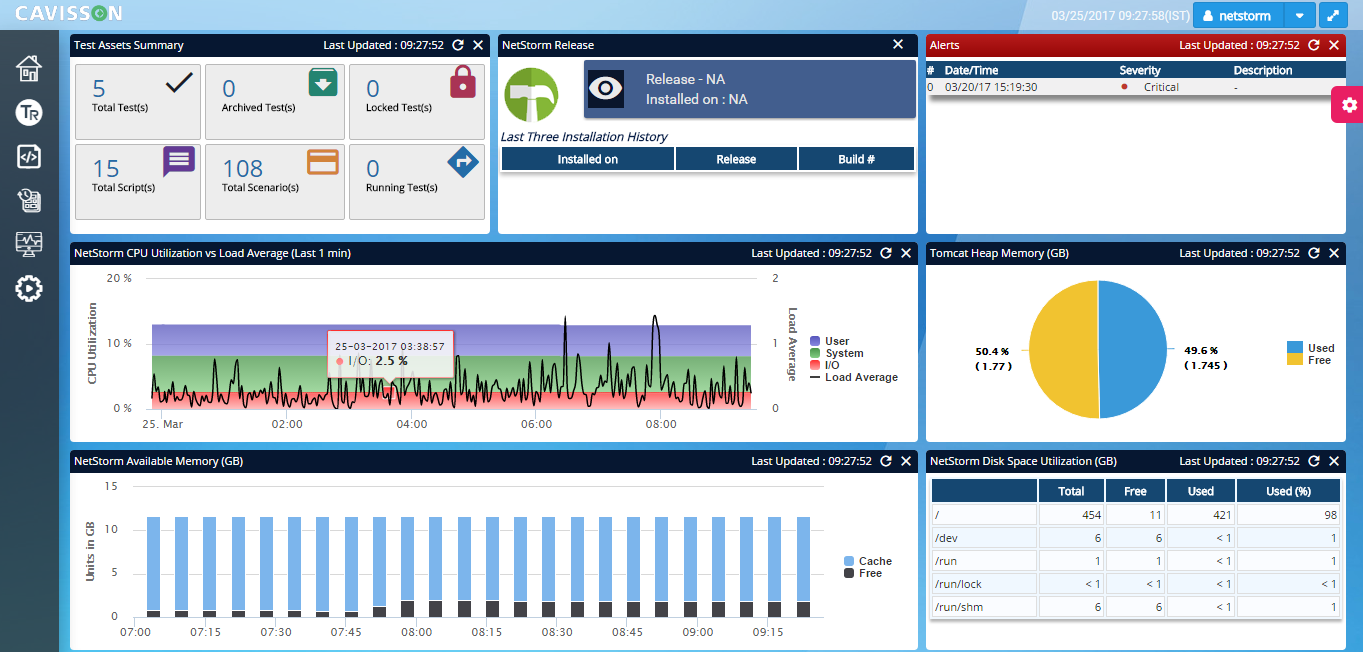Screen dimensions: 1363x652
Task: Click the Release column header
Action: pos(737,159)
